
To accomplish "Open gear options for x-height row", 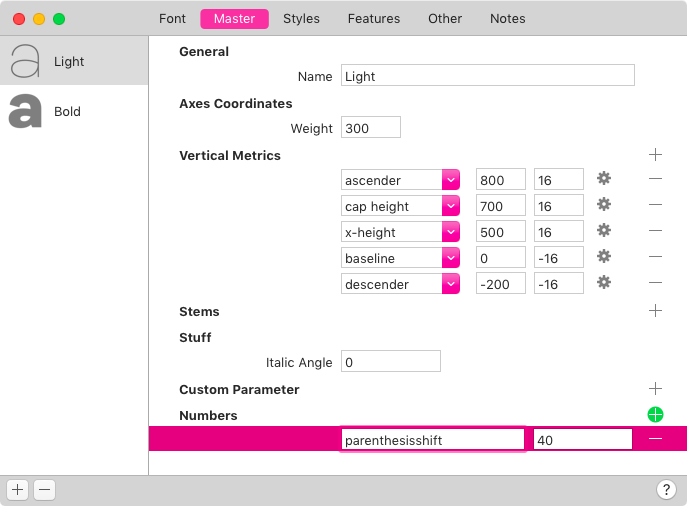I will 604,231.
